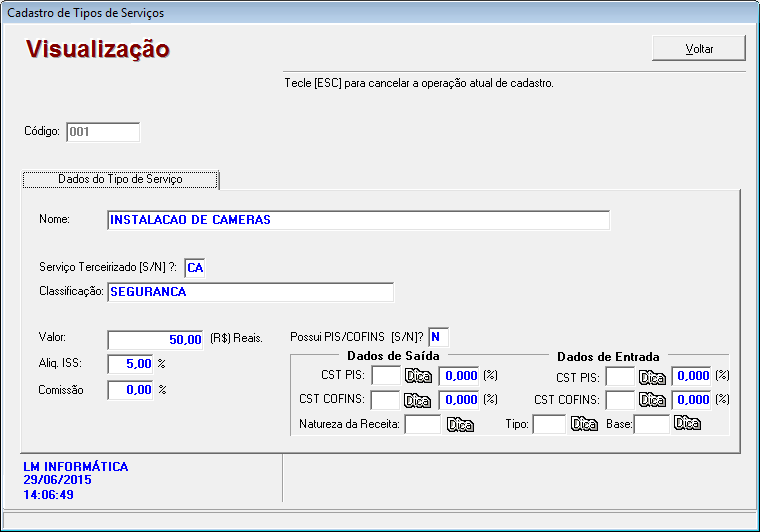The width and height of the screenshot is (760, 532).
Task: Open the Dica hint for output CST COFINS
Action: click(418, 400)
